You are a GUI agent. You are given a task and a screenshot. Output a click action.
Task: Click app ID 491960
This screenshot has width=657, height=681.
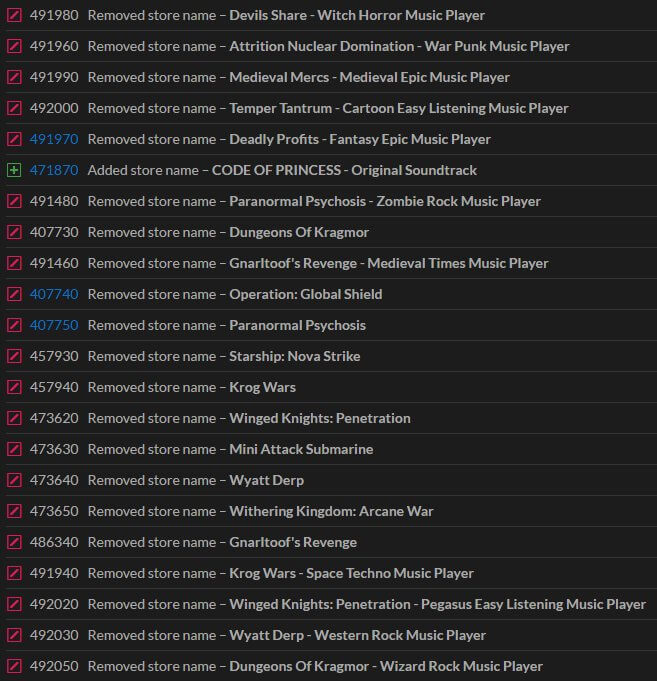54,47
